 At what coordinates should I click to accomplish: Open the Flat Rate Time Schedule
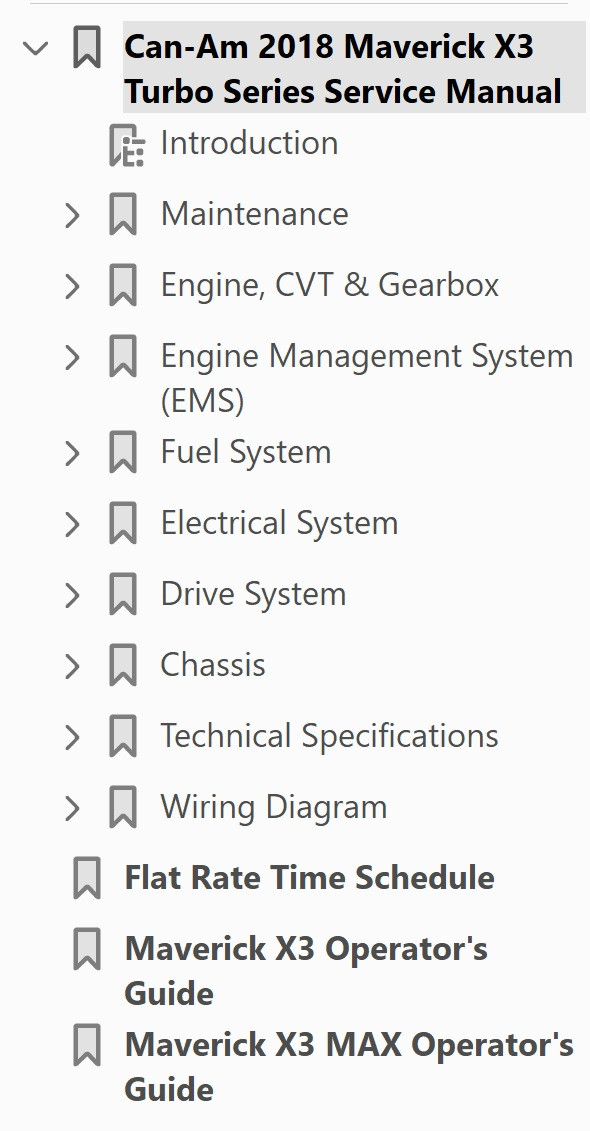[x=307, y=878]
